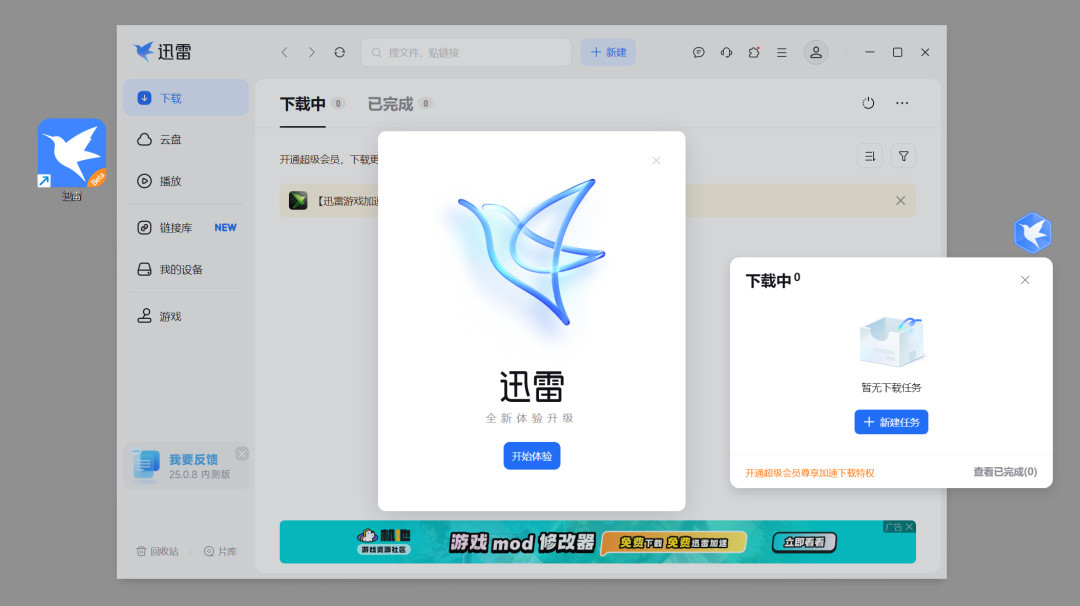Open the plugin icon with red dot
1080x606 pixels.
click(754, 52)
